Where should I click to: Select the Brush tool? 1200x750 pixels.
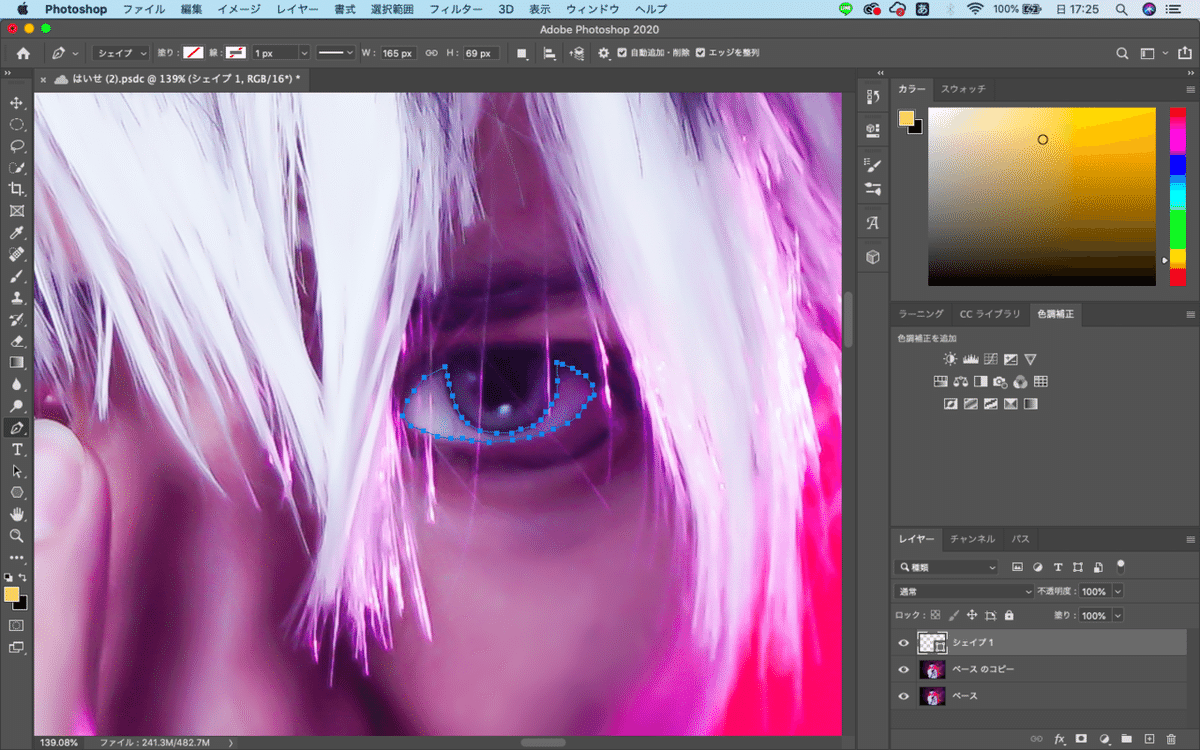coord(16,276)
